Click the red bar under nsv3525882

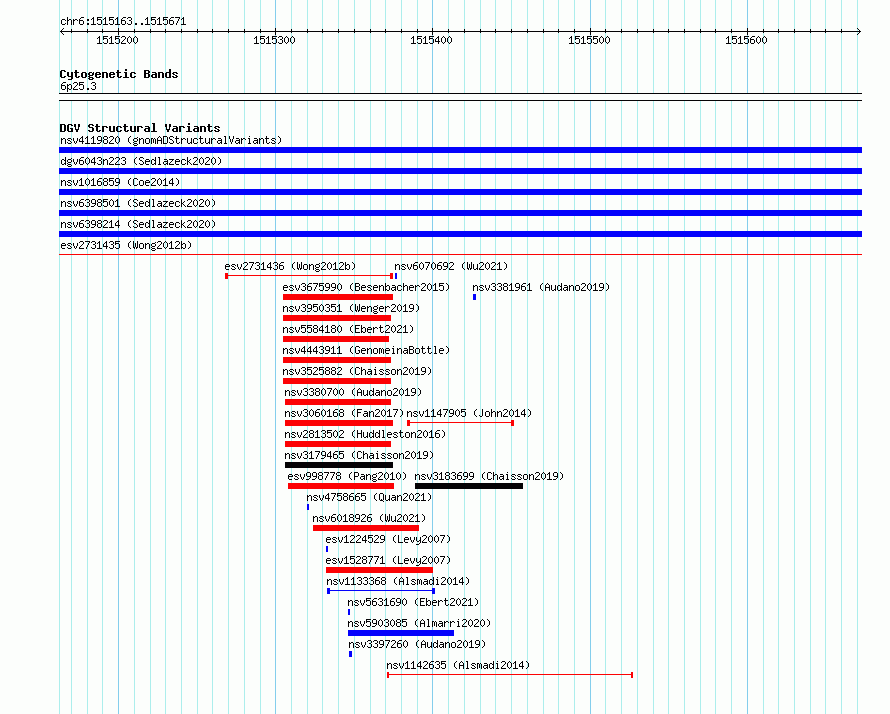[x=337, y=381]
